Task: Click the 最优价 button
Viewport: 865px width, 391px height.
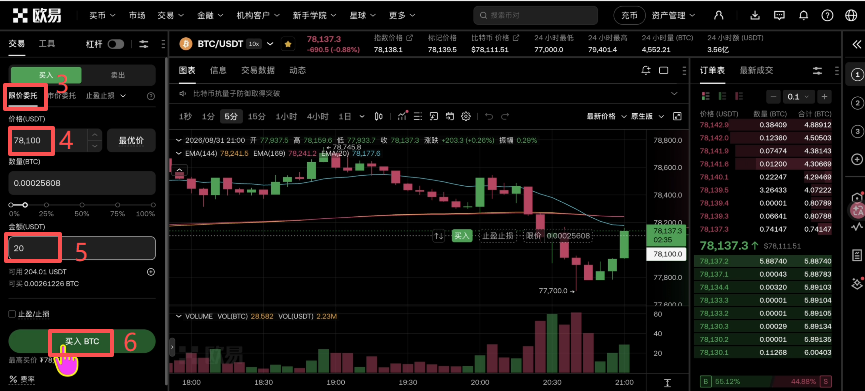Action: click(131, 141)
